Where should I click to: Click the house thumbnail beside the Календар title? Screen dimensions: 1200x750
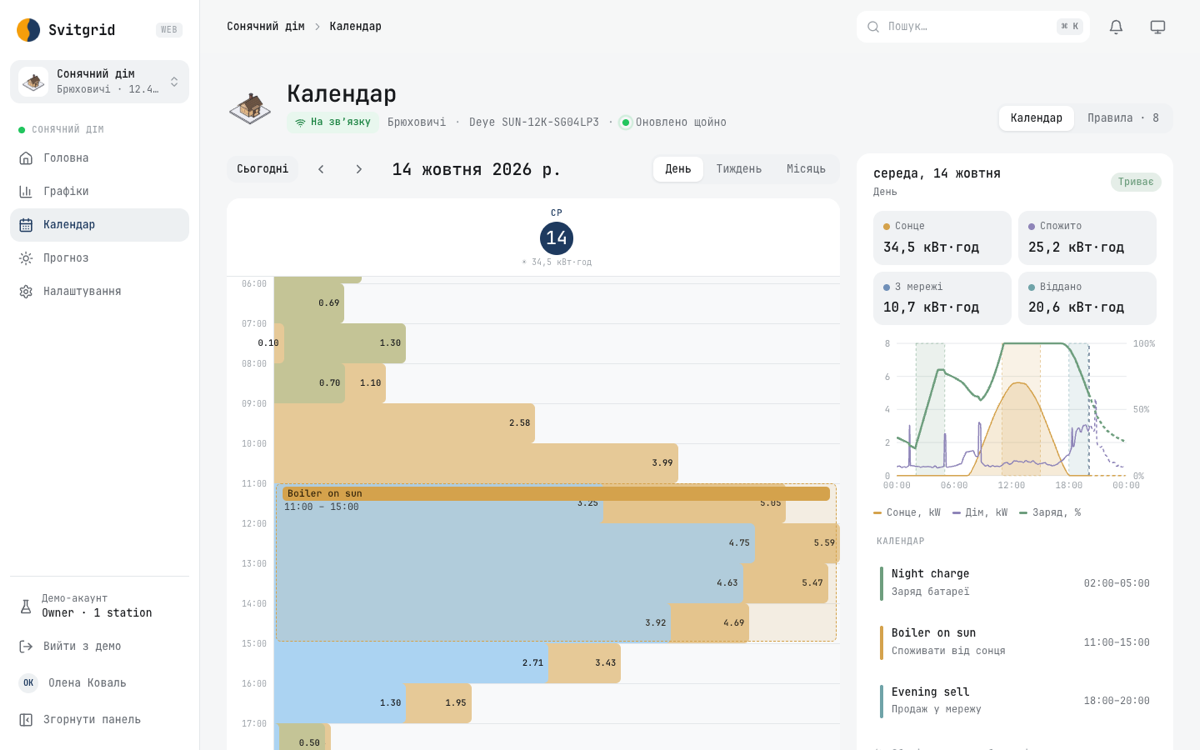point(250,106)
